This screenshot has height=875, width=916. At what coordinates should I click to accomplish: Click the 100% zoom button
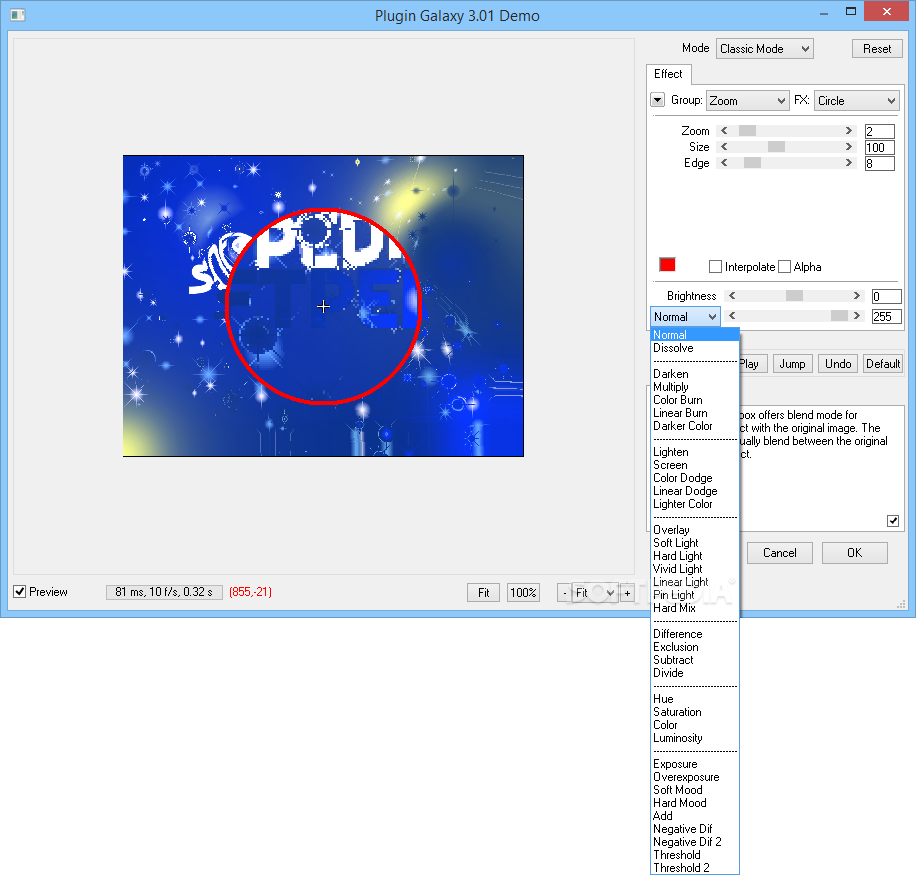coord(523,593)
